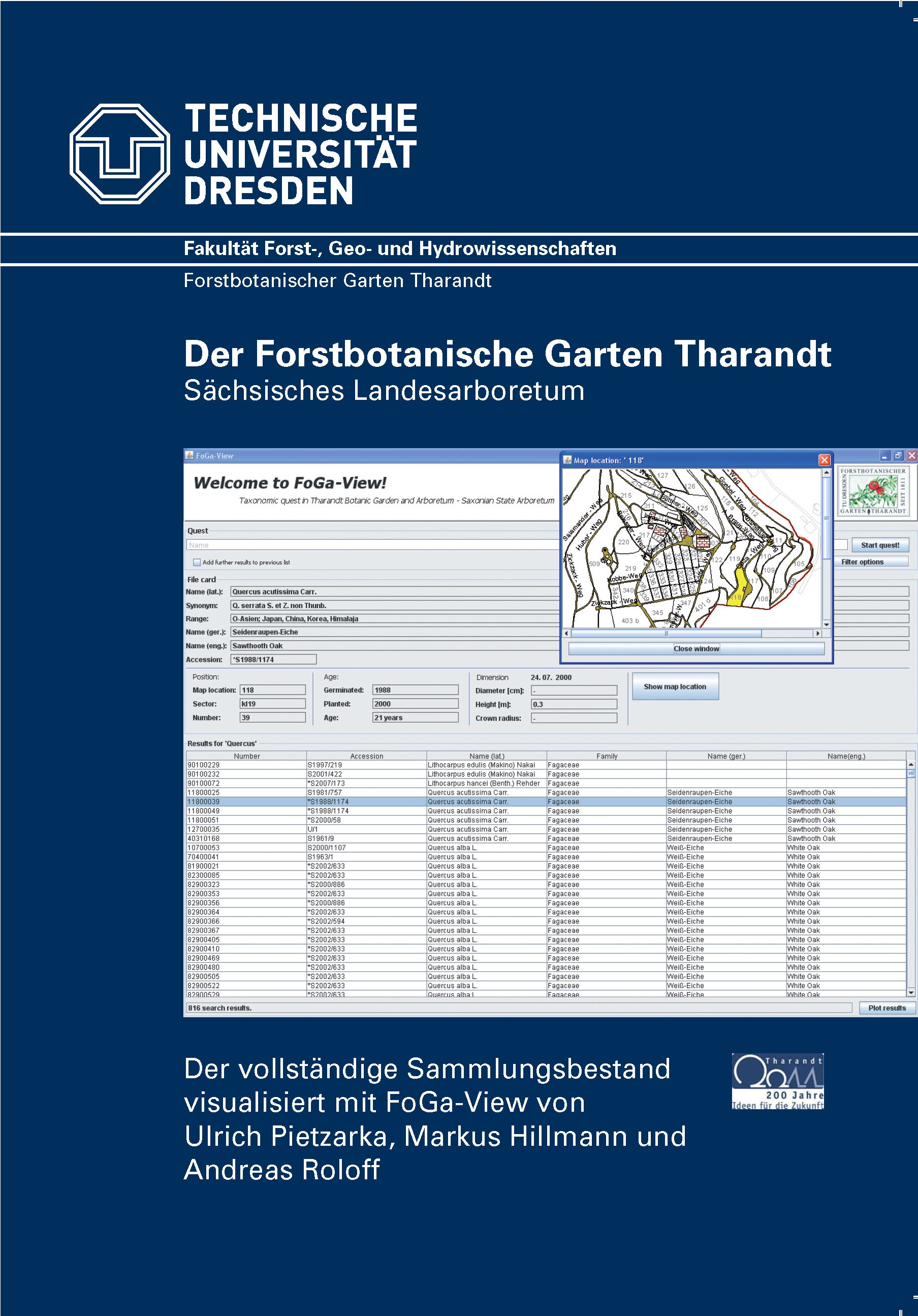The height and width of the screenshot is (1316, 918).
Task: Click Sector field showing kl19
Action: (x=272, y=704)
